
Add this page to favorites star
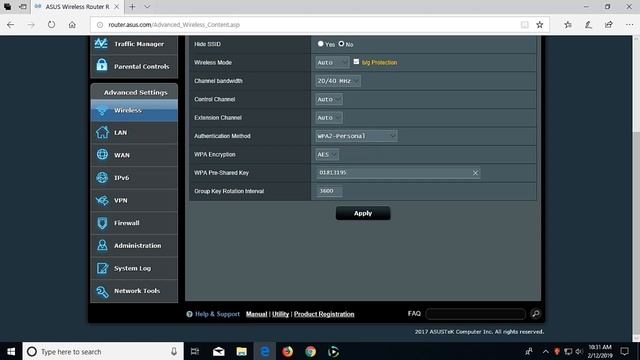pos(540,25)
